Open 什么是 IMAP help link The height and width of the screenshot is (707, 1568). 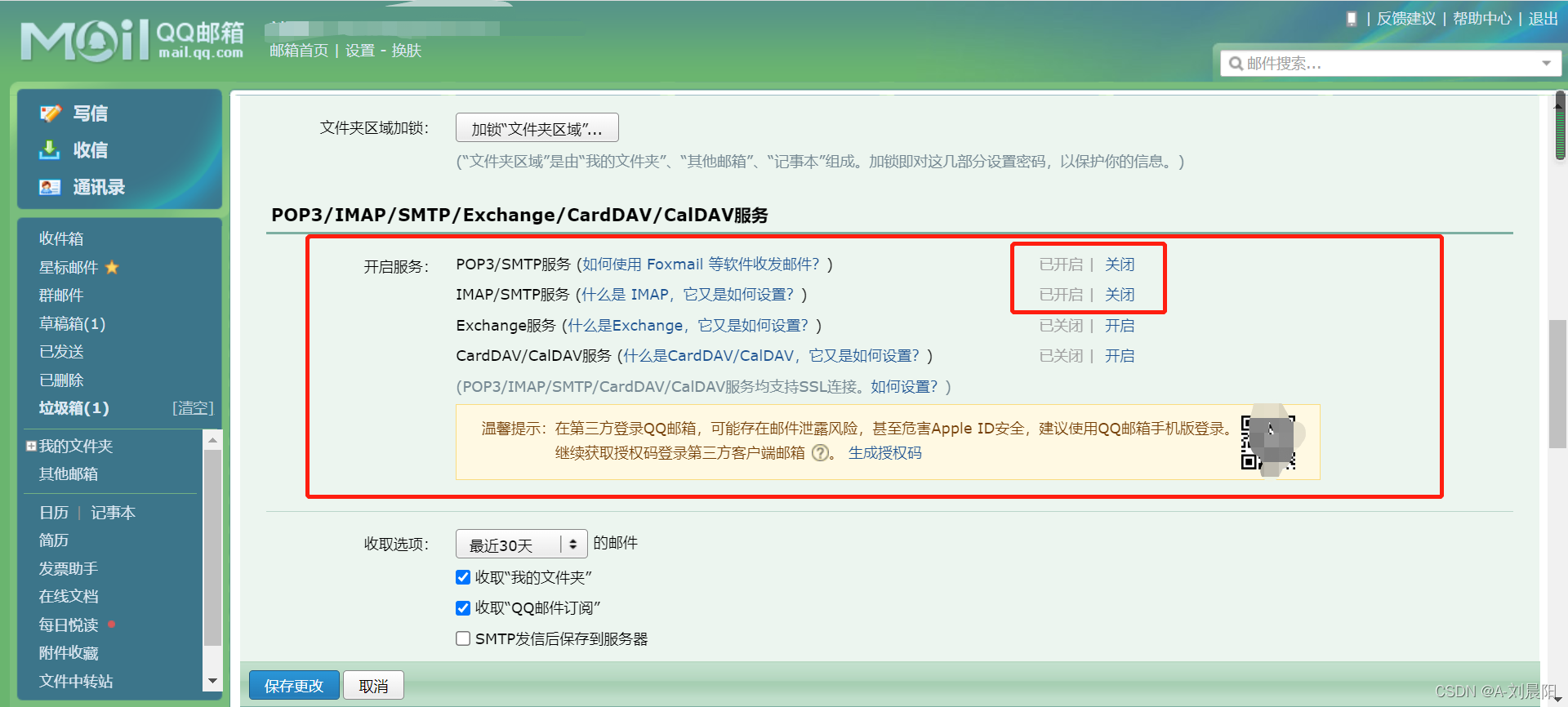688,295
